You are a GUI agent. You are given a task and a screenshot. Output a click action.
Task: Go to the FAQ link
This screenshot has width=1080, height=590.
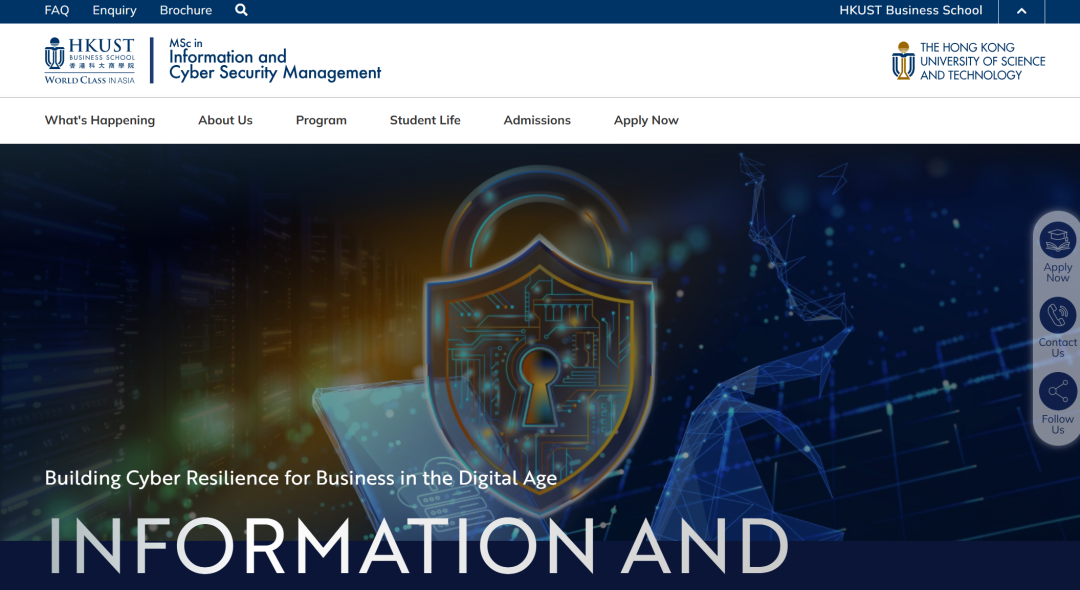click(56, 10)
